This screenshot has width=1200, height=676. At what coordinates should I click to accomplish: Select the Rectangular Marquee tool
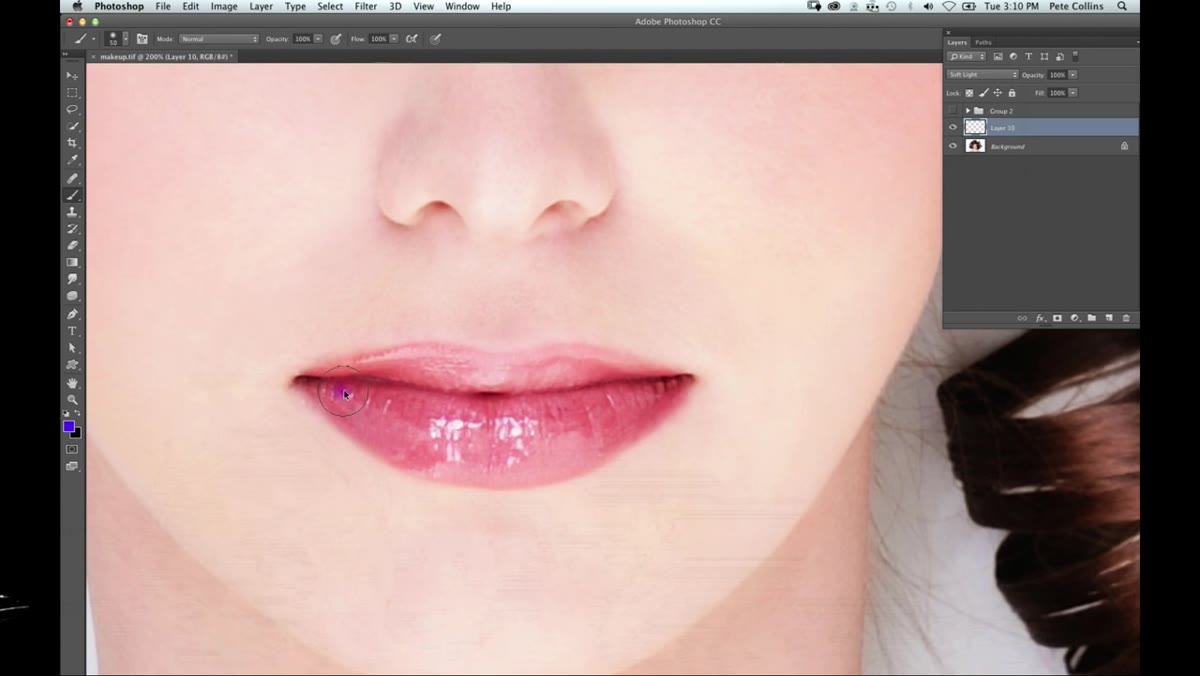[x=72, y=93]
